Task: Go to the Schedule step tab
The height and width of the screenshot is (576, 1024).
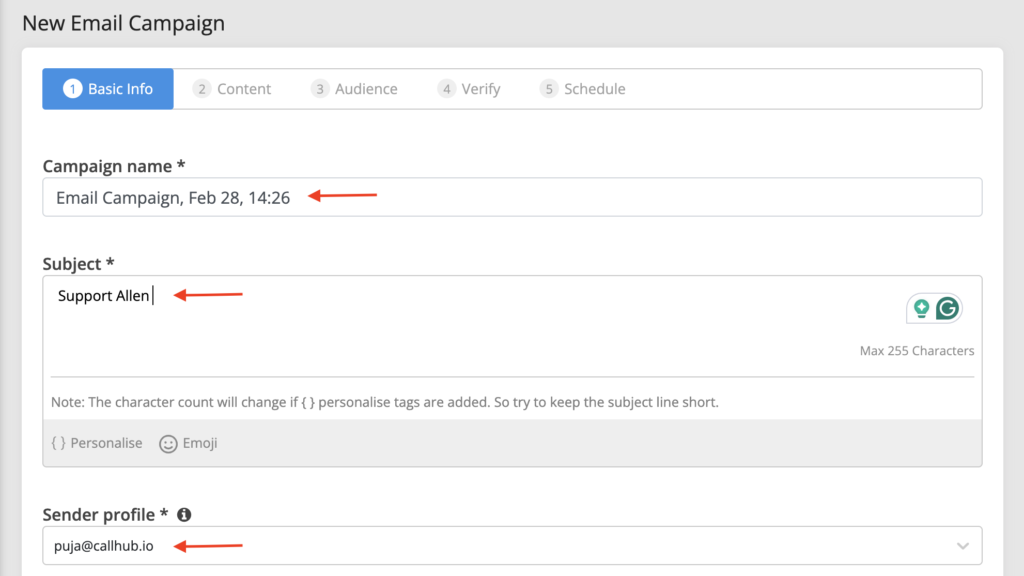Action: tap(583, 89)
